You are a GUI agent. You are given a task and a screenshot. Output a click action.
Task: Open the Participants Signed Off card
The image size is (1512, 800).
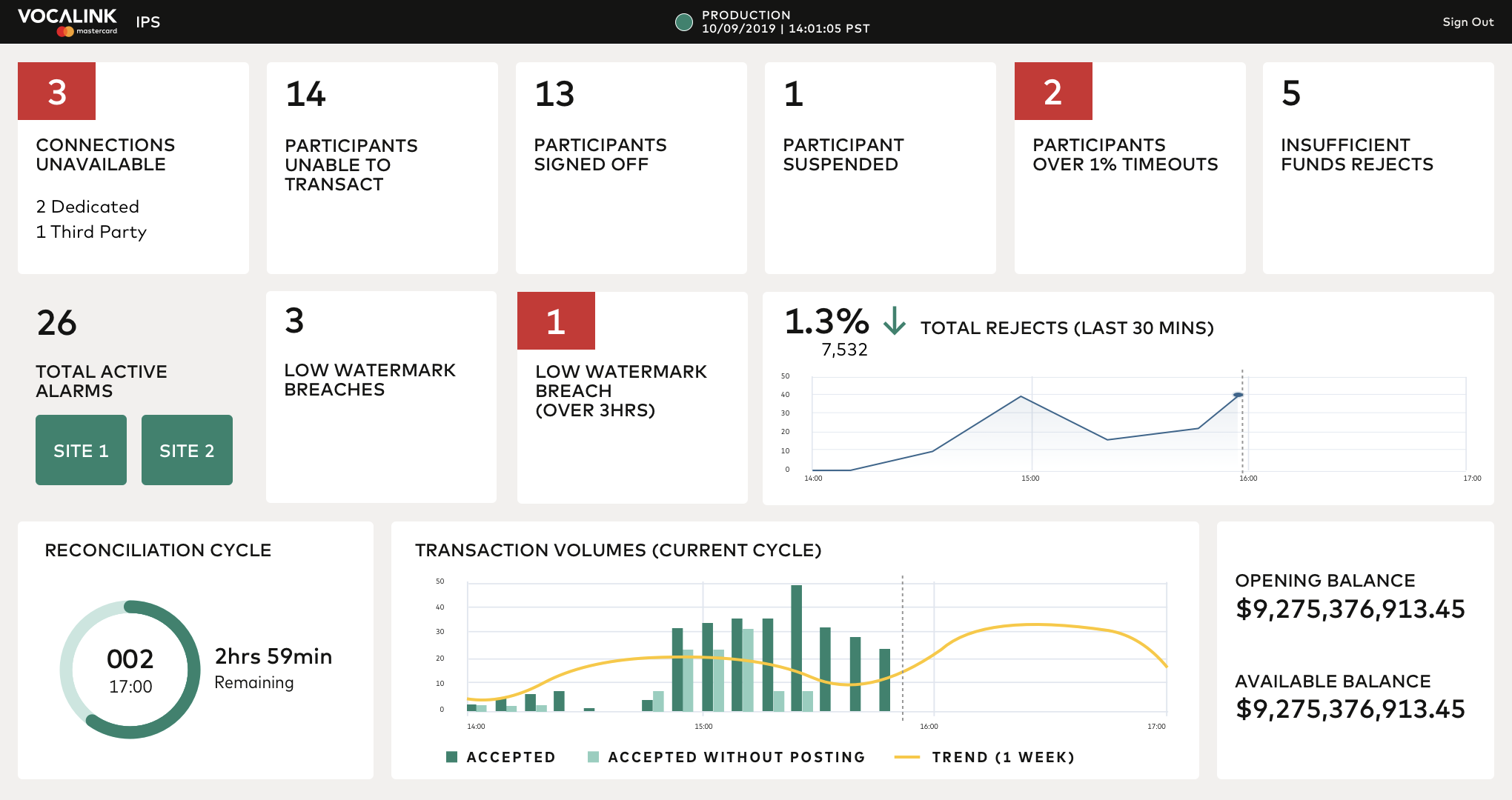631,168
